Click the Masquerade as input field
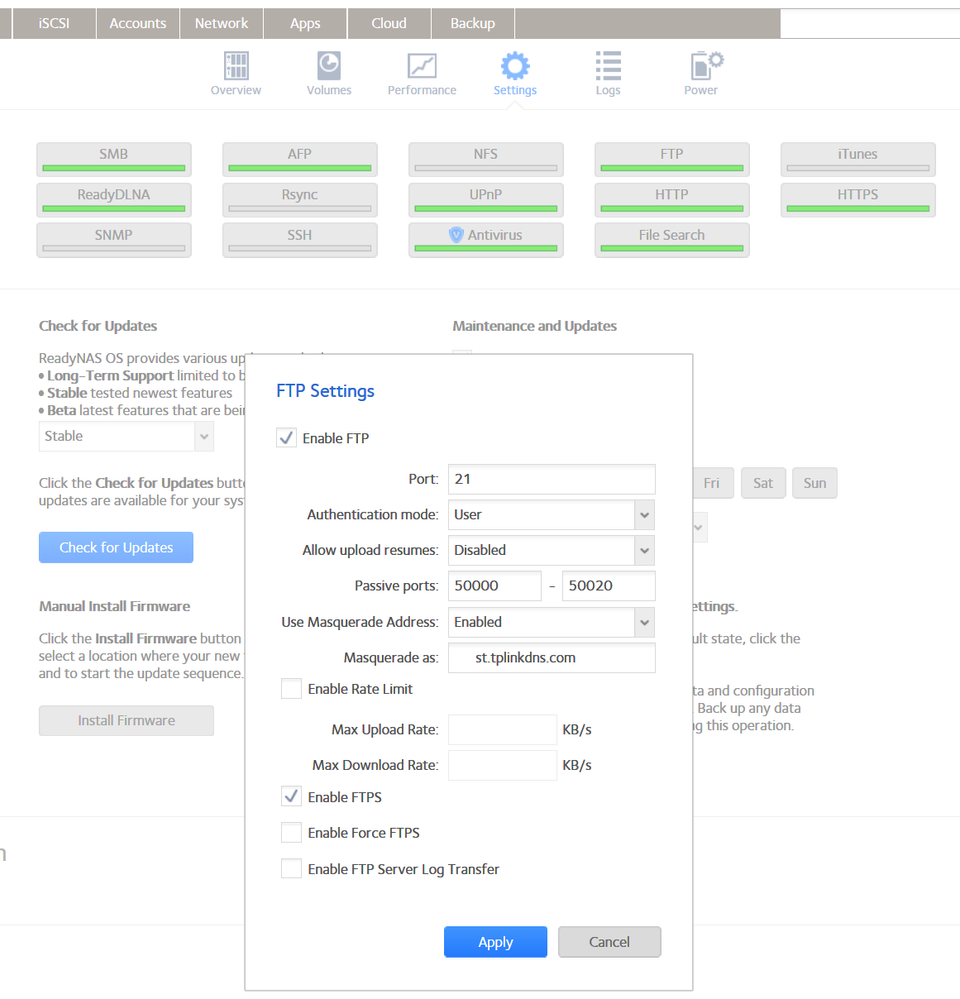Image resolution: width=960 pixels, height=999 pixels. pyautogui.click(x=552, y=658)
